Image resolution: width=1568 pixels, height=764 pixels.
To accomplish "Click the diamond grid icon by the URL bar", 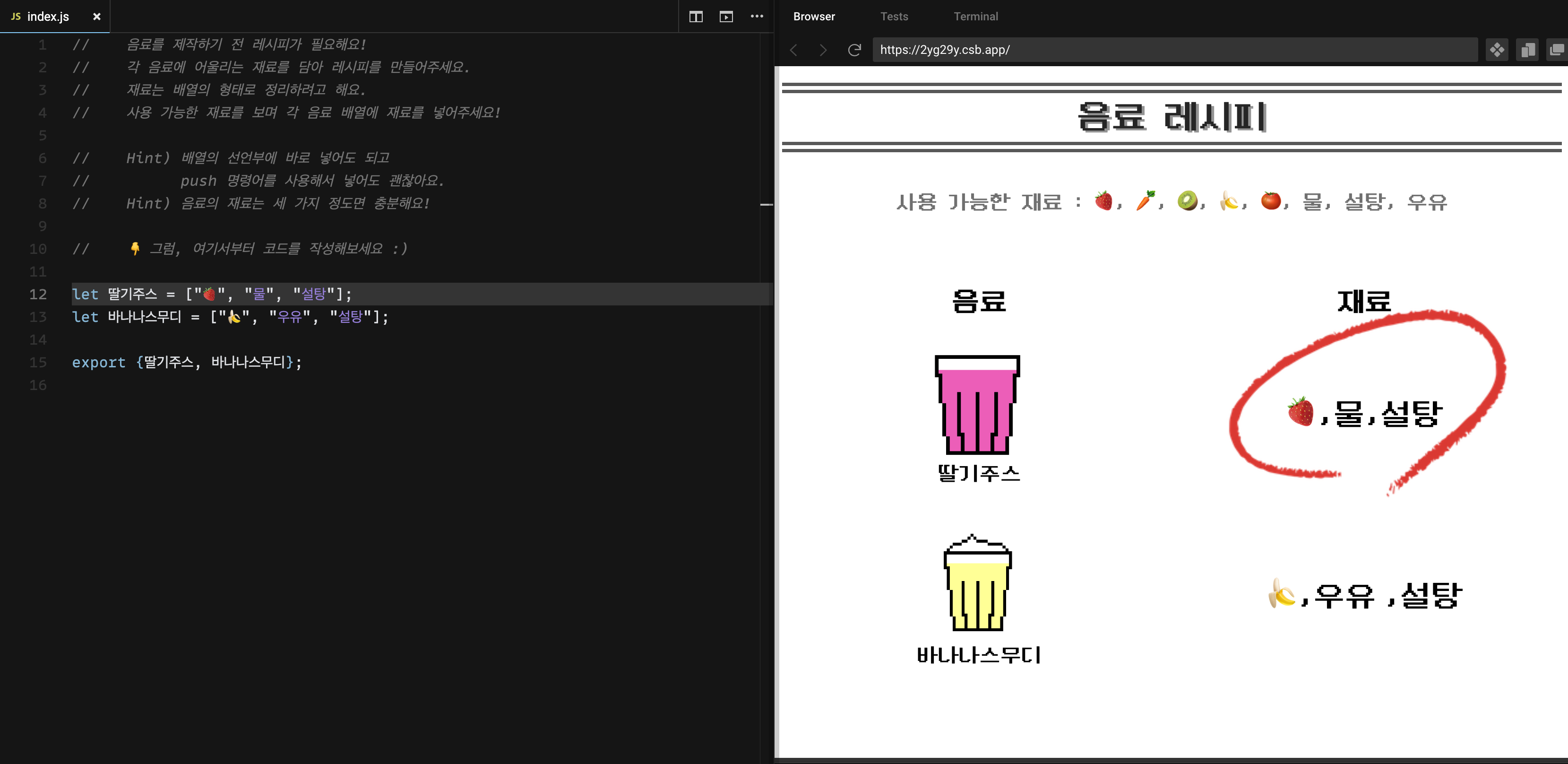I will pos(1497,50).
